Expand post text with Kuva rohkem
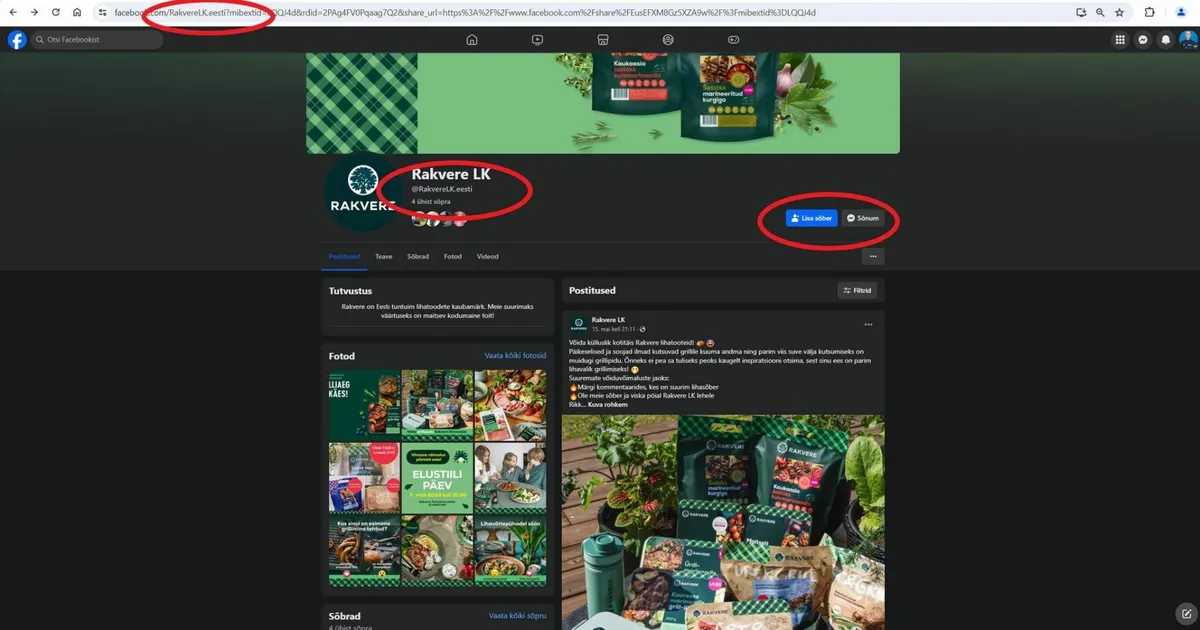Screen dimensions: 1200x630 click(609, 405)
